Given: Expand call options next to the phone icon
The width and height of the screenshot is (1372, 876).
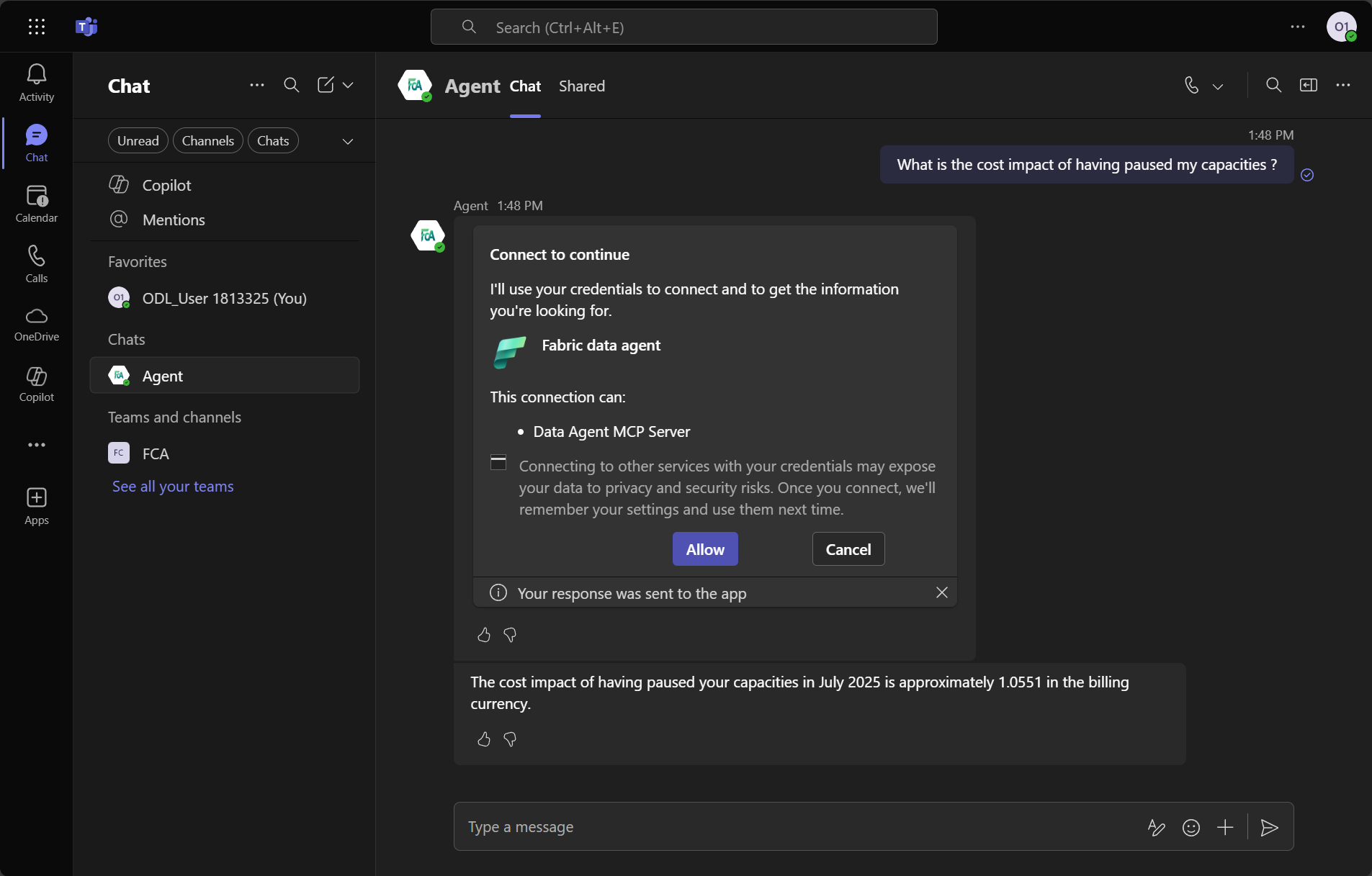Looking at the screenshot, I should tap(1216, 85).
